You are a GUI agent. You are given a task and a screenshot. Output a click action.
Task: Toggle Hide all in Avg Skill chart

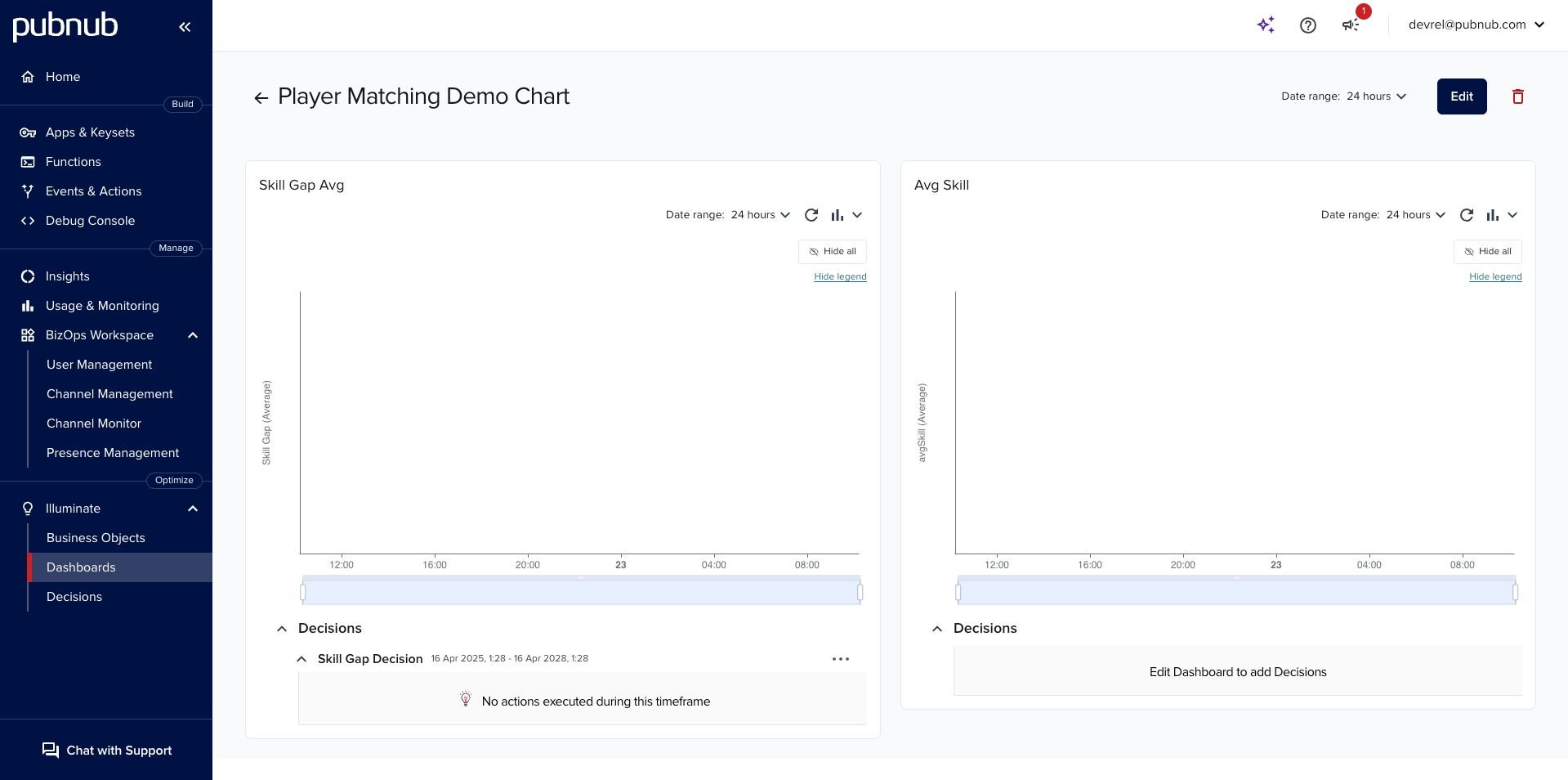(x=1487, y=252)
